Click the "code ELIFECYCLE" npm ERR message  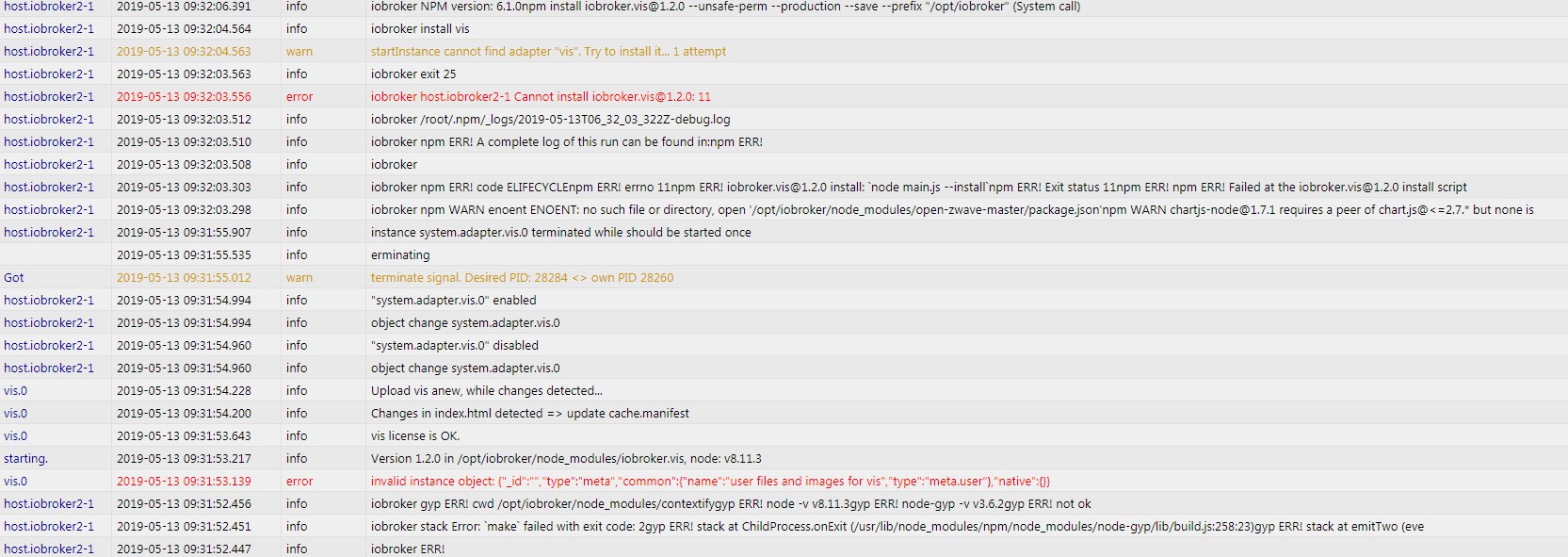[x=918, y=187]
